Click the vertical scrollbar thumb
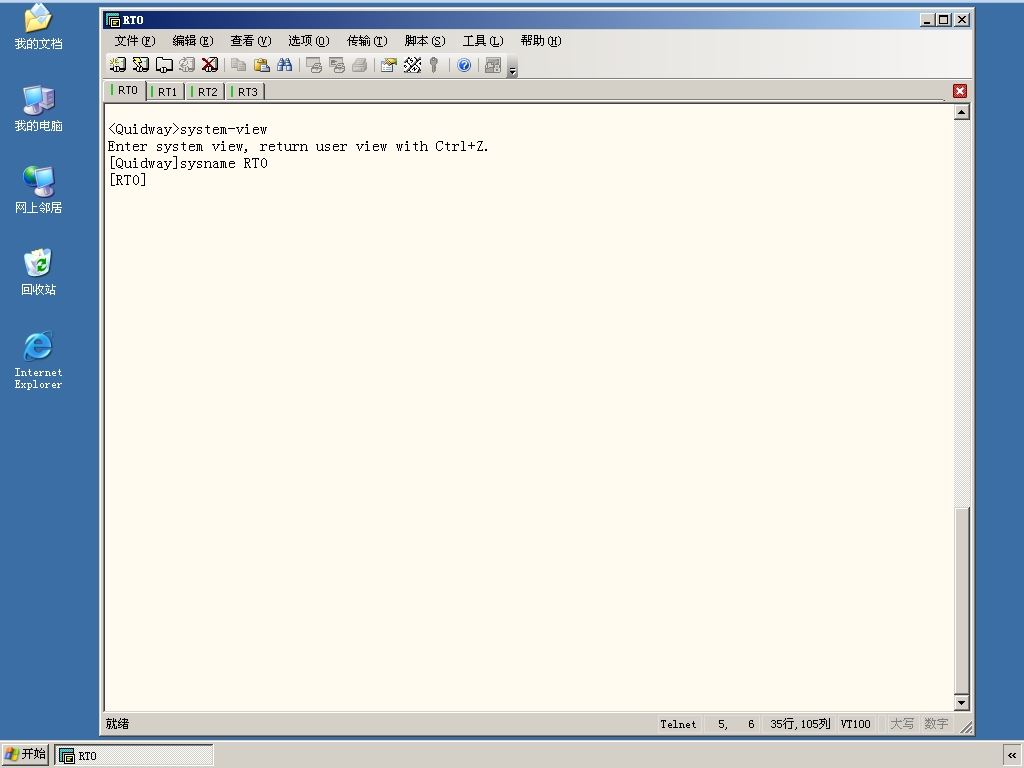The height and width of the screenshot is (768, 1024). 961,601
